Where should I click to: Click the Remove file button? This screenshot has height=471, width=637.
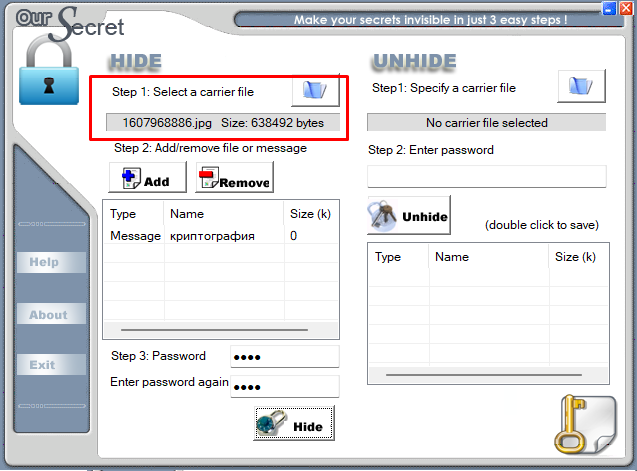point(235,178)
